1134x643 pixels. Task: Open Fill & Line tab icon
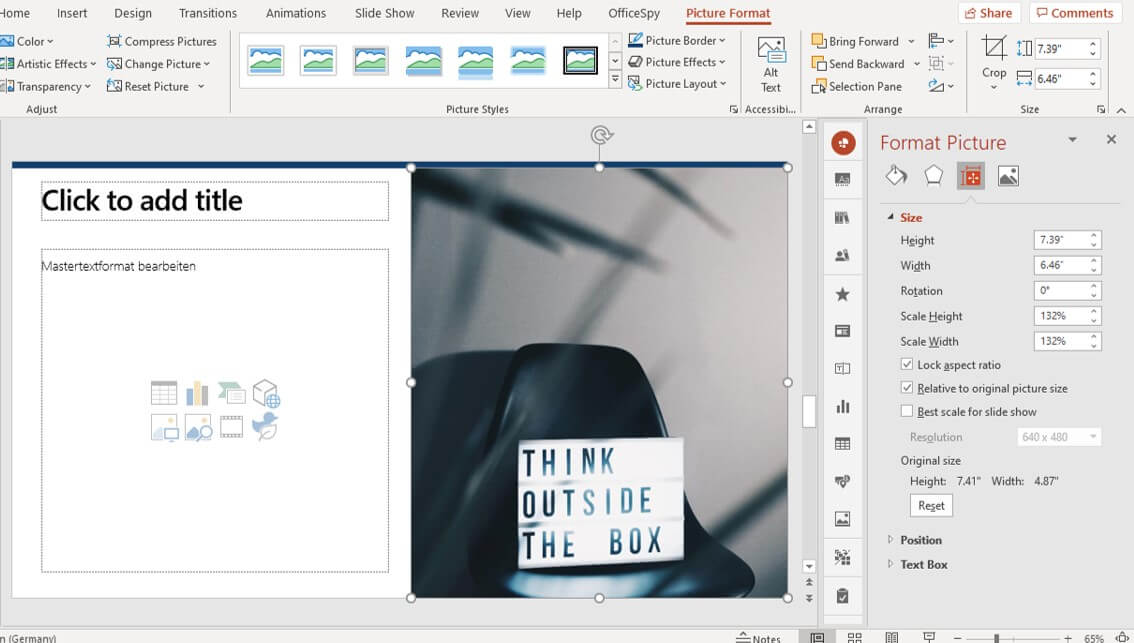tap(896, 176)
